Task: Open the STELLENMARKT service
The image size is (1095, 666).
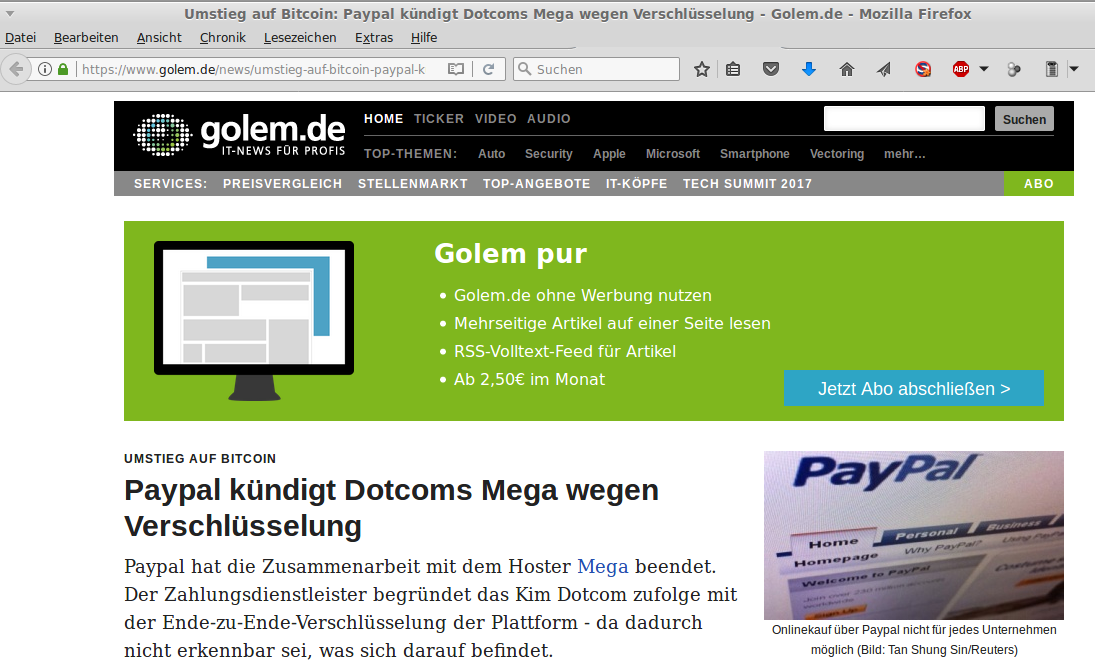Action: pyautogui.click(x=413, y=184)
